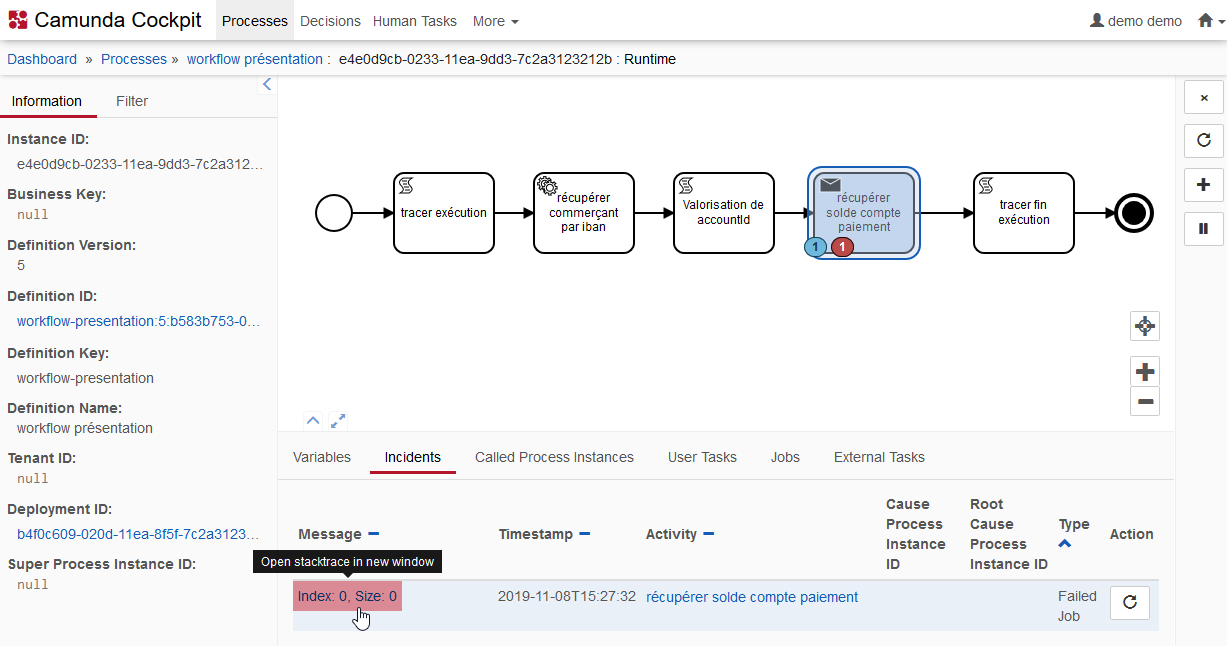
Task: Click the blue running instance badge
Action: click(816, 247)
